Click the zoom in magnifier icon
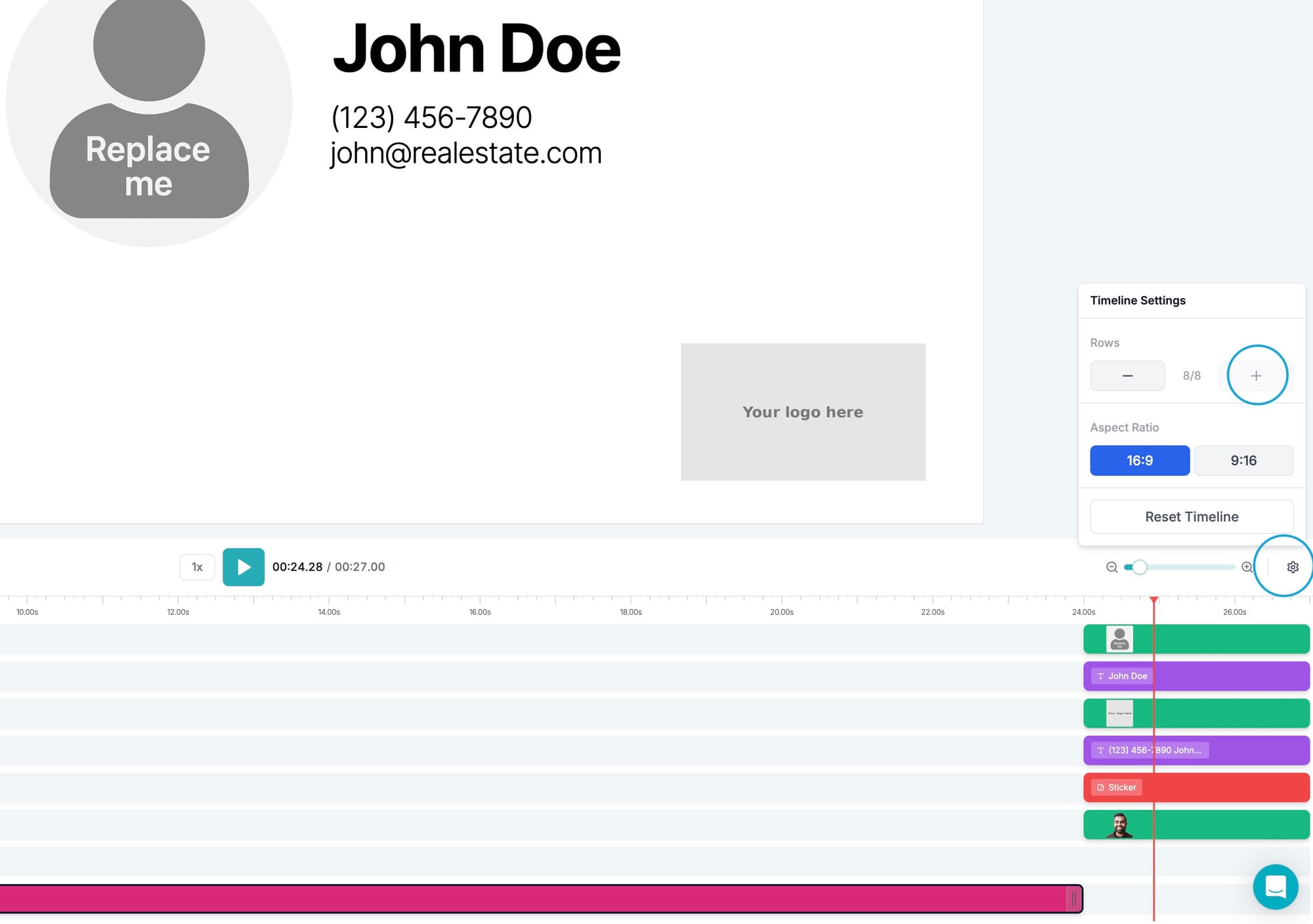Viewport: 1313px width, 924px height. coord(1247,567)
